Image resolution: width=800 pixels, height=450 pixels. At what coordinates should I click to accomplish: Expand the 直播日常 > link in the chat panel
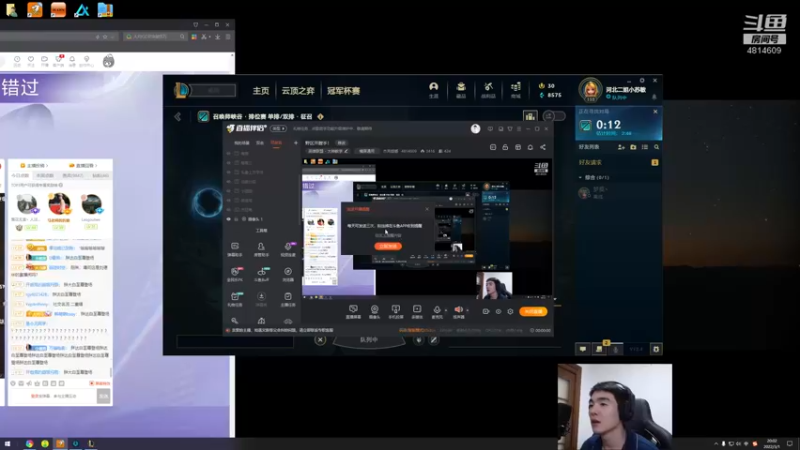pos(84,166)
